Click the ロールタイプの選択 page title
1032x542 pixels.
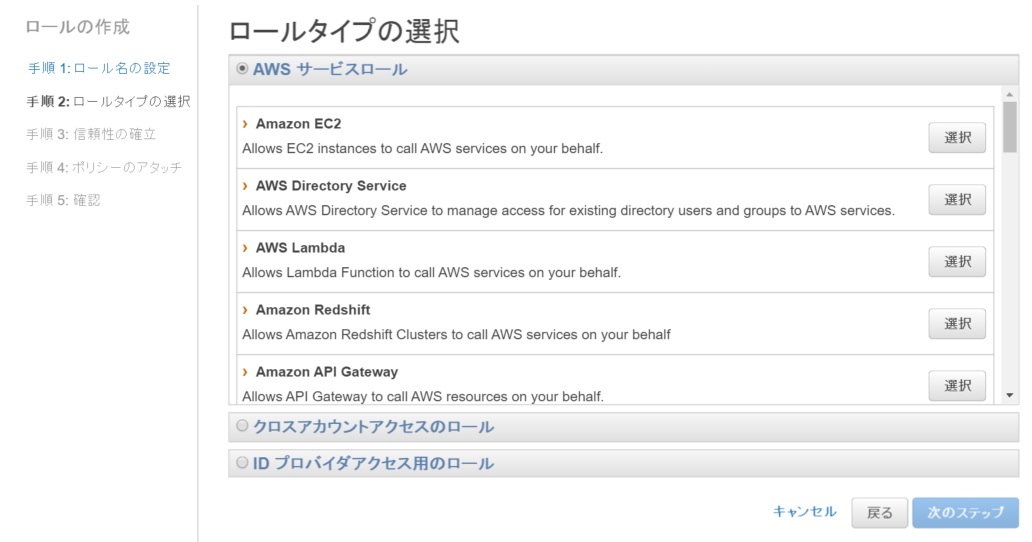344,31
